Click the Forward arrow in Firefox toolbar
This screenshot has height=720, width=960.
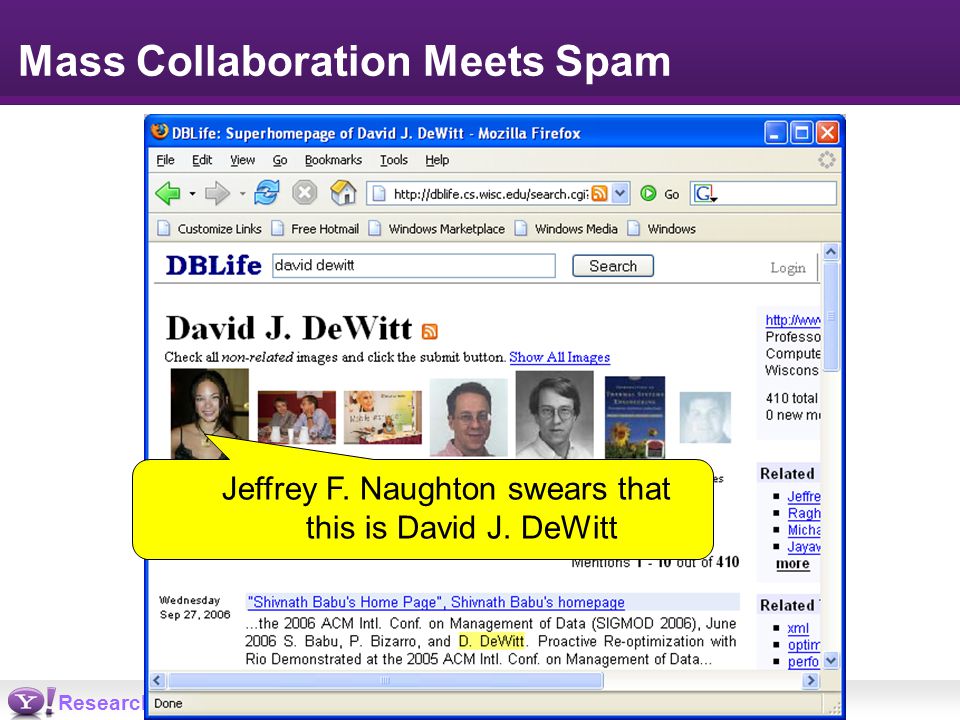tap(216, 193)
